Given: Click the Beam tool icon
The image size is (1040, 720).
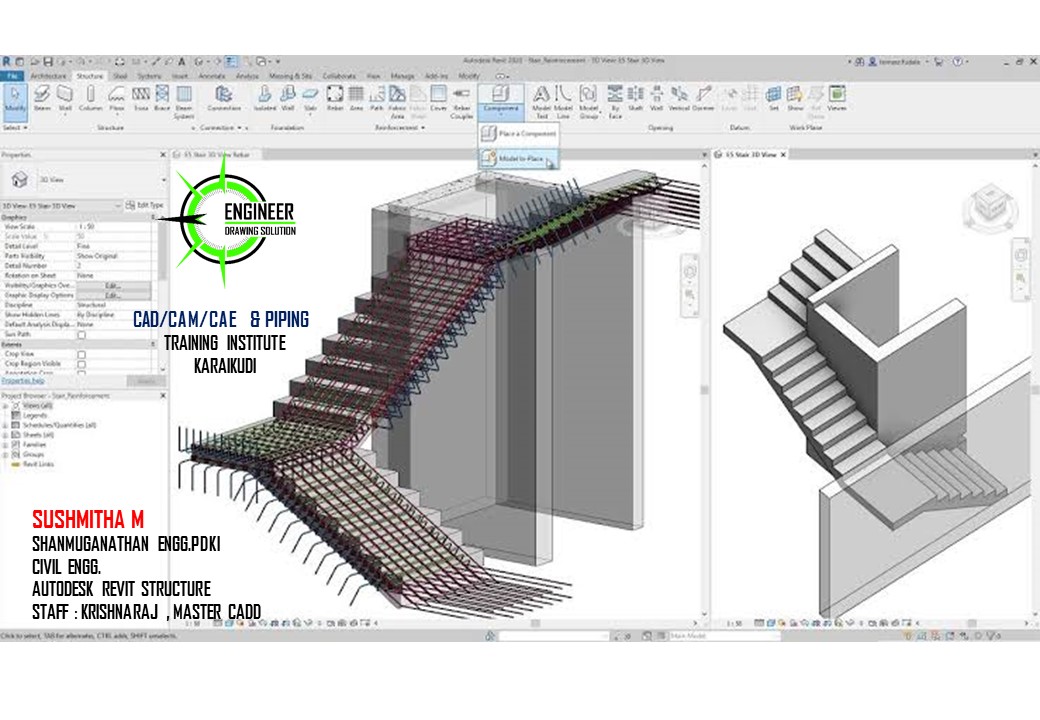Looking at the screenshot, I should (x=42, y=98).
